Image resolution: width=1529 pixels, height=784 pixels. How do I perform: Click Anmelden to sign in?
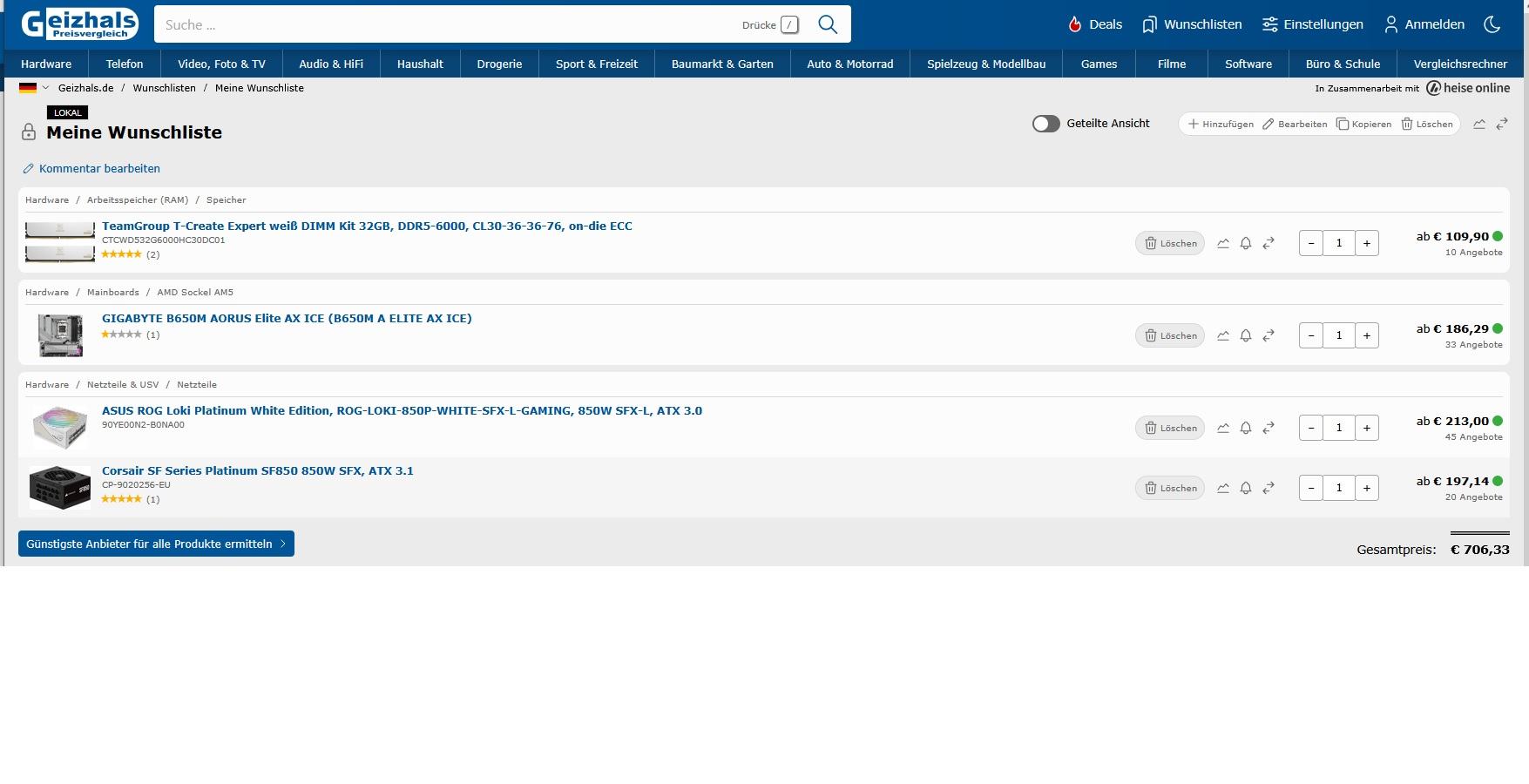point(1424,24)
